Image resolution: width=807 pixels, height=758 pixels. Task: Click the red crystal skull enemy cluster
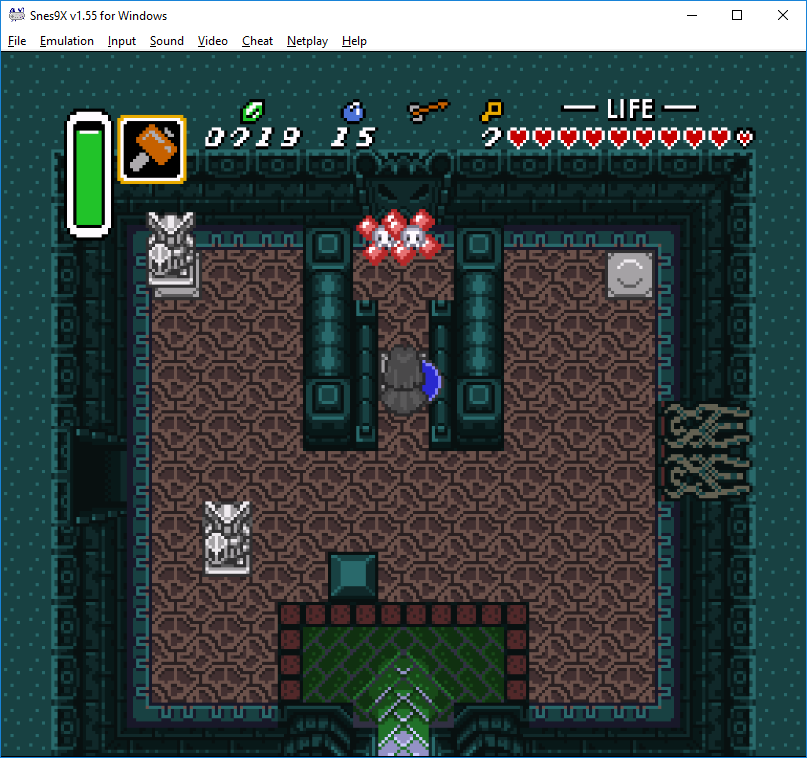tap(398, 238)
